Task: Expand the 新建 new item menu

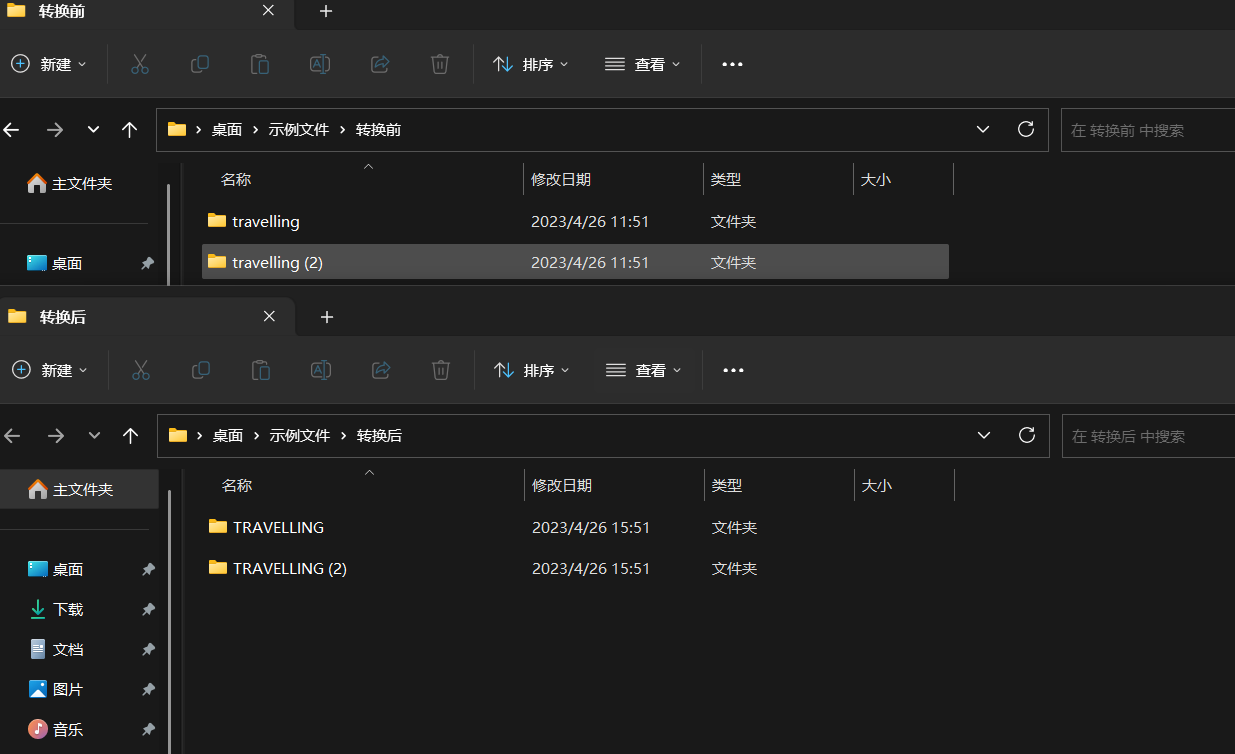Action: tap(50, 64)
